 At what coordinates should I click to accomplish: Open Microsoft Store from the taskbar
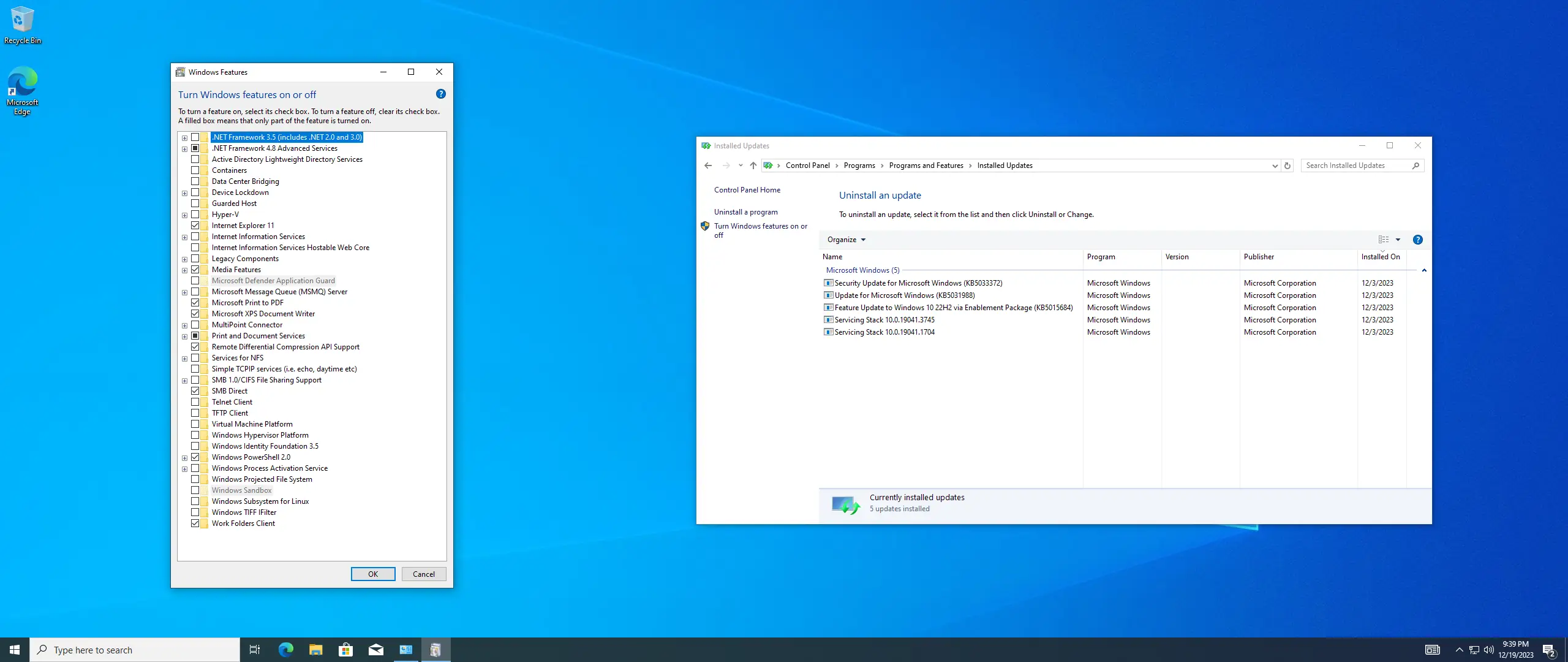345,650
